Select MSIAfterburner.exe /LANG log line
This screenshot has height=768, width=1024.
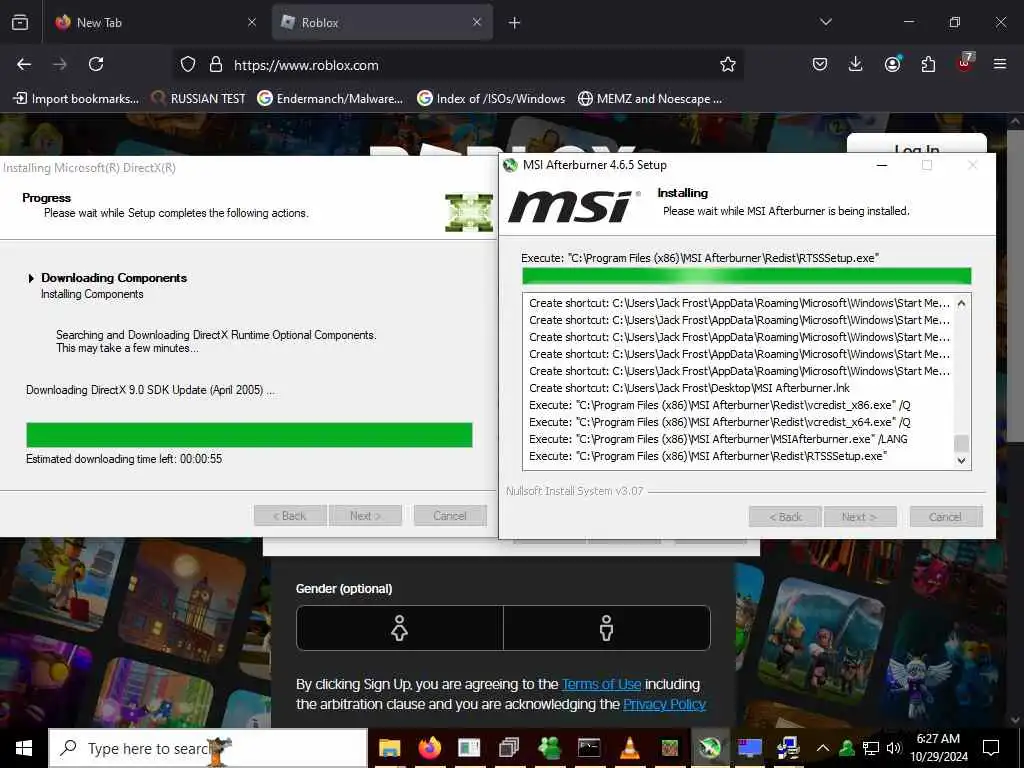point(718,439)
